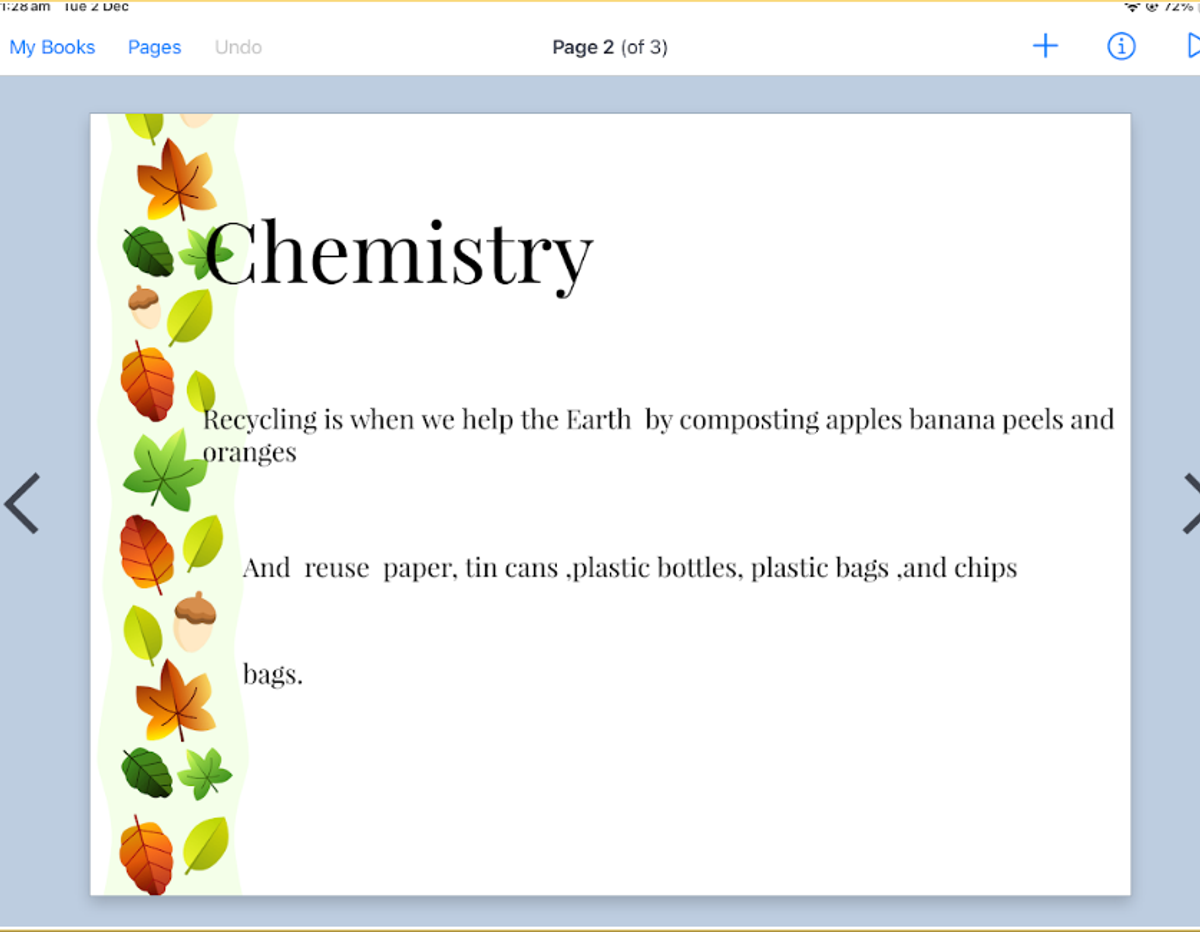Tap the Page 2 (of 3) title
Image resolution: width=1200 pixels, height=932 pixels.
609,47
